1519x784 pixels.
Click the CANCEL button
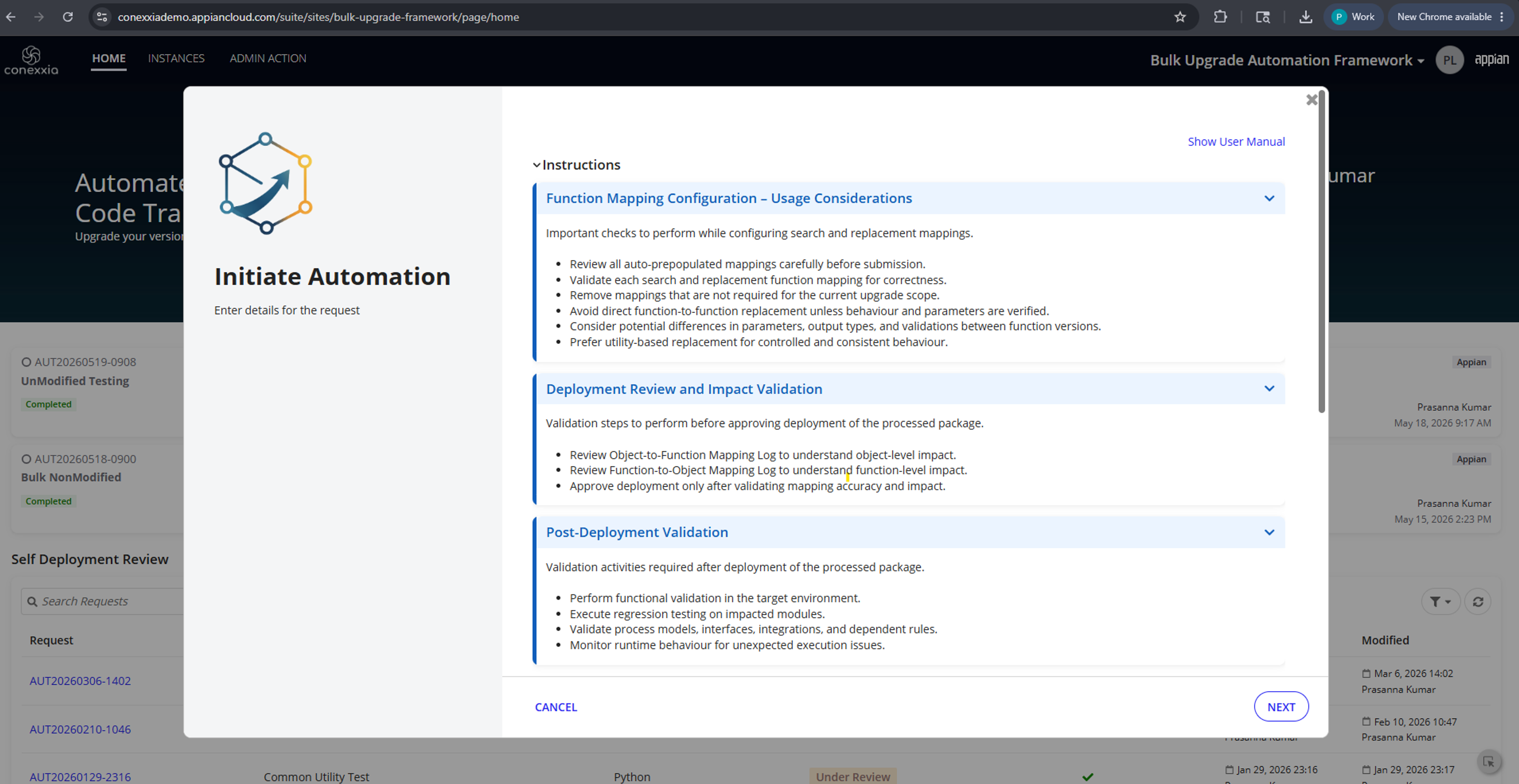tap(555, 707)
